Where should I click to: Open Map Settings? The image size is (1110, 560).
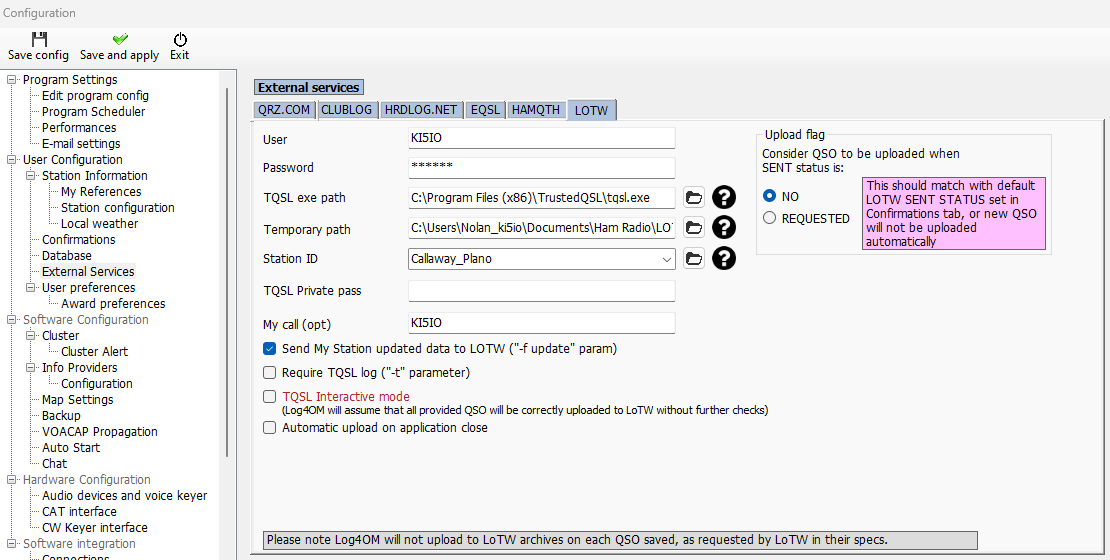[77, 400]
